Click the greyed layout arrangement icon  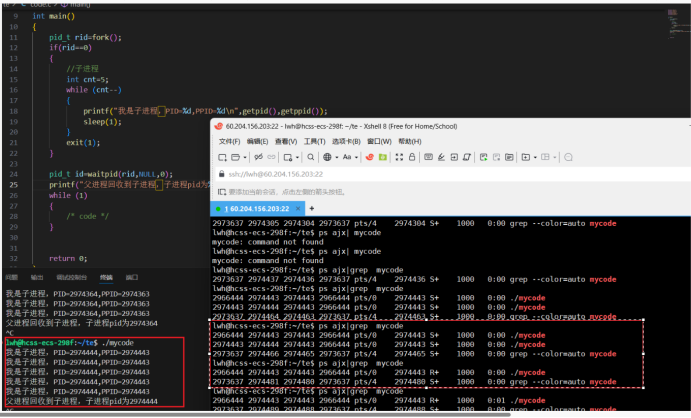[x=546, y=157]
